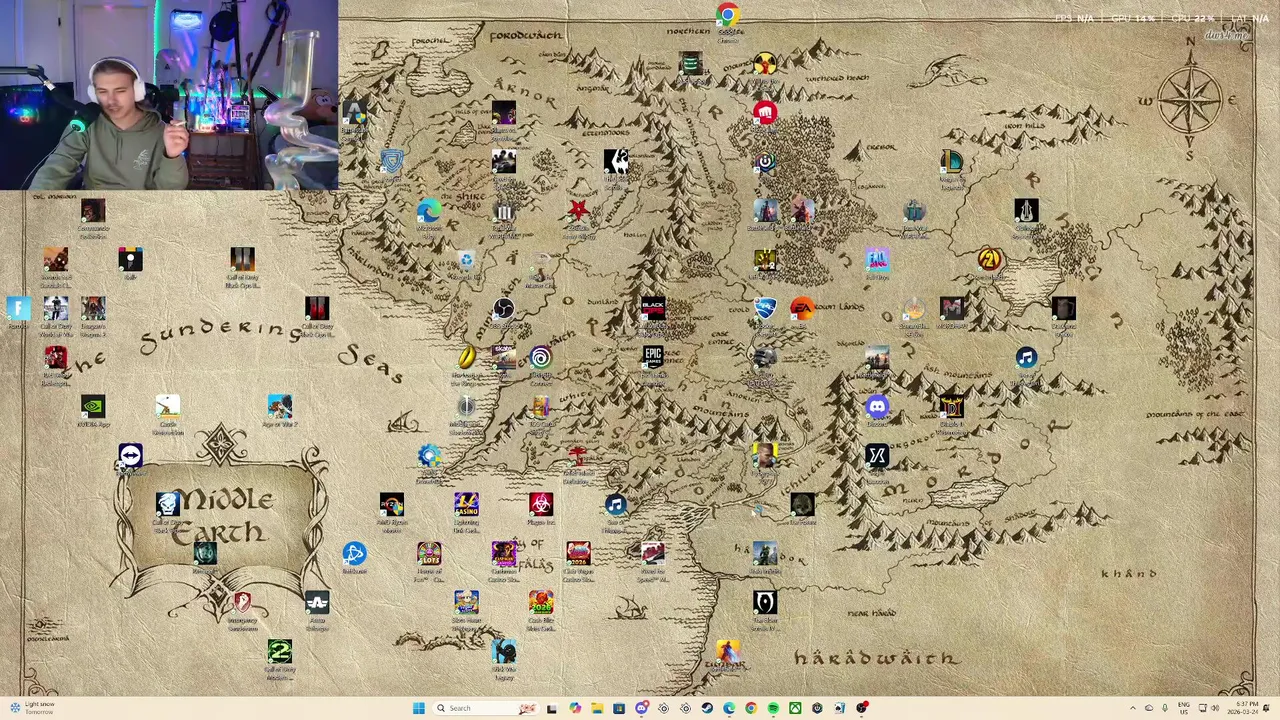Select the Recycle Bin desktop icon
Screen dimensions: 1280x720
(x=466, y=260)
